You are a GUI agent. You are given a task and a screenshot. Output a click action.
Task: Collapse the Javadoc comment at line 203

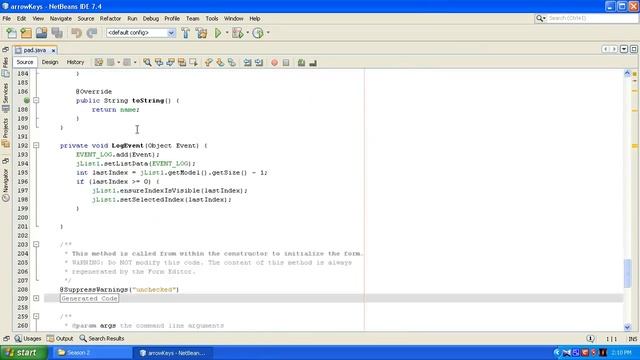(x=36, y=244)
